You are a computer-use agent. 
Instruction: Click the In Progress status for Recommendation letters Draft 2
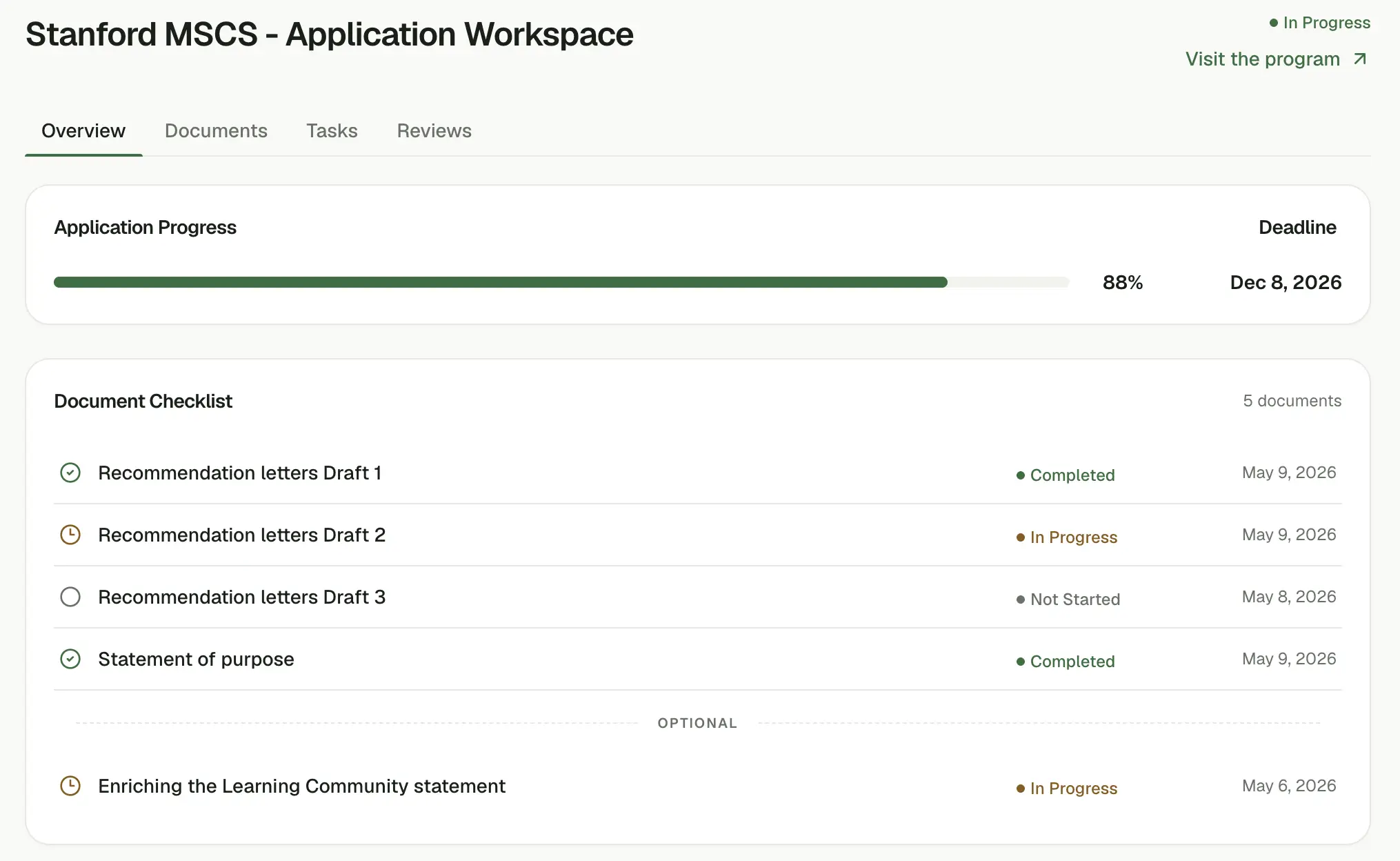pos(1067,537)
